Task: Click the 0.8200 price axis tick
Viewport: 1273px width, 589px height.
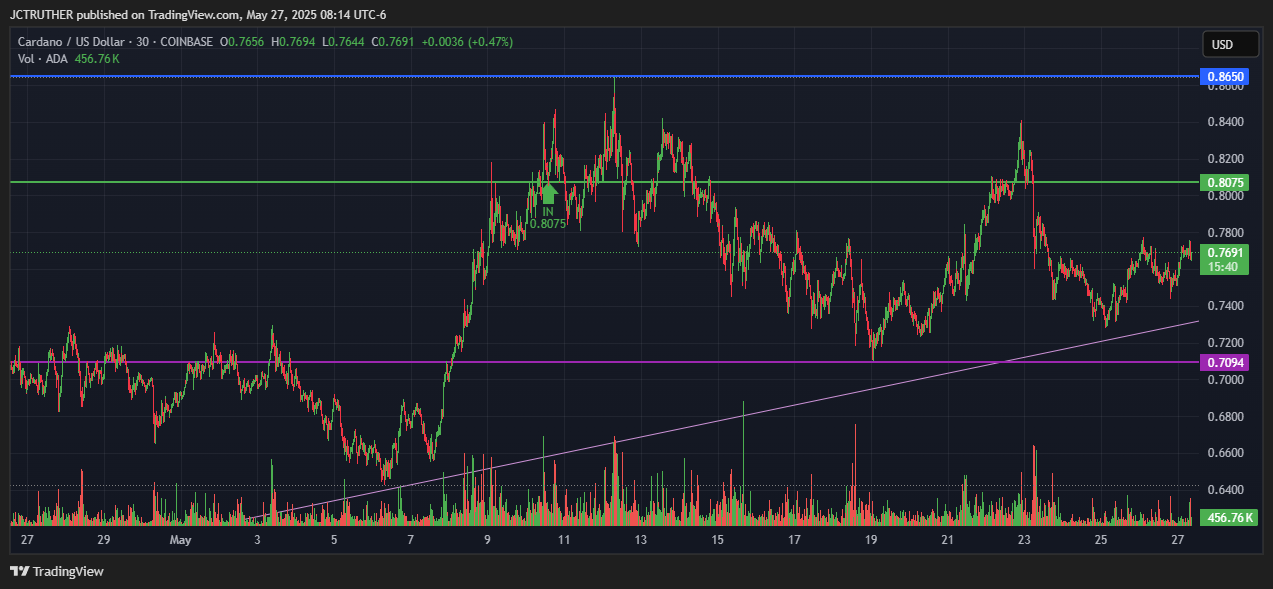Action: [x=1225, y=159]
